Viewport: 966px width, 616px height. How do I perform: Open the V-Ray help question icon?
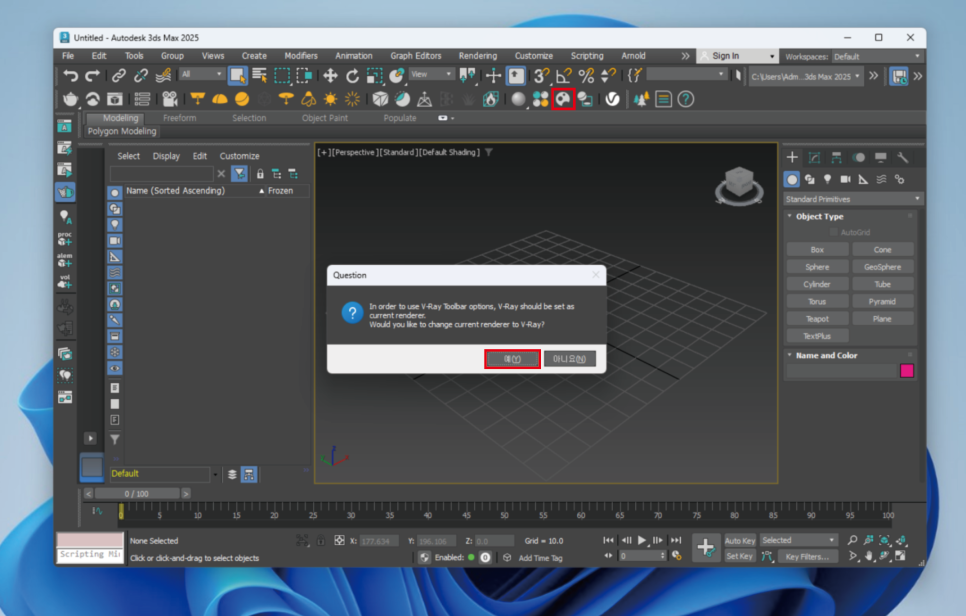686,99
